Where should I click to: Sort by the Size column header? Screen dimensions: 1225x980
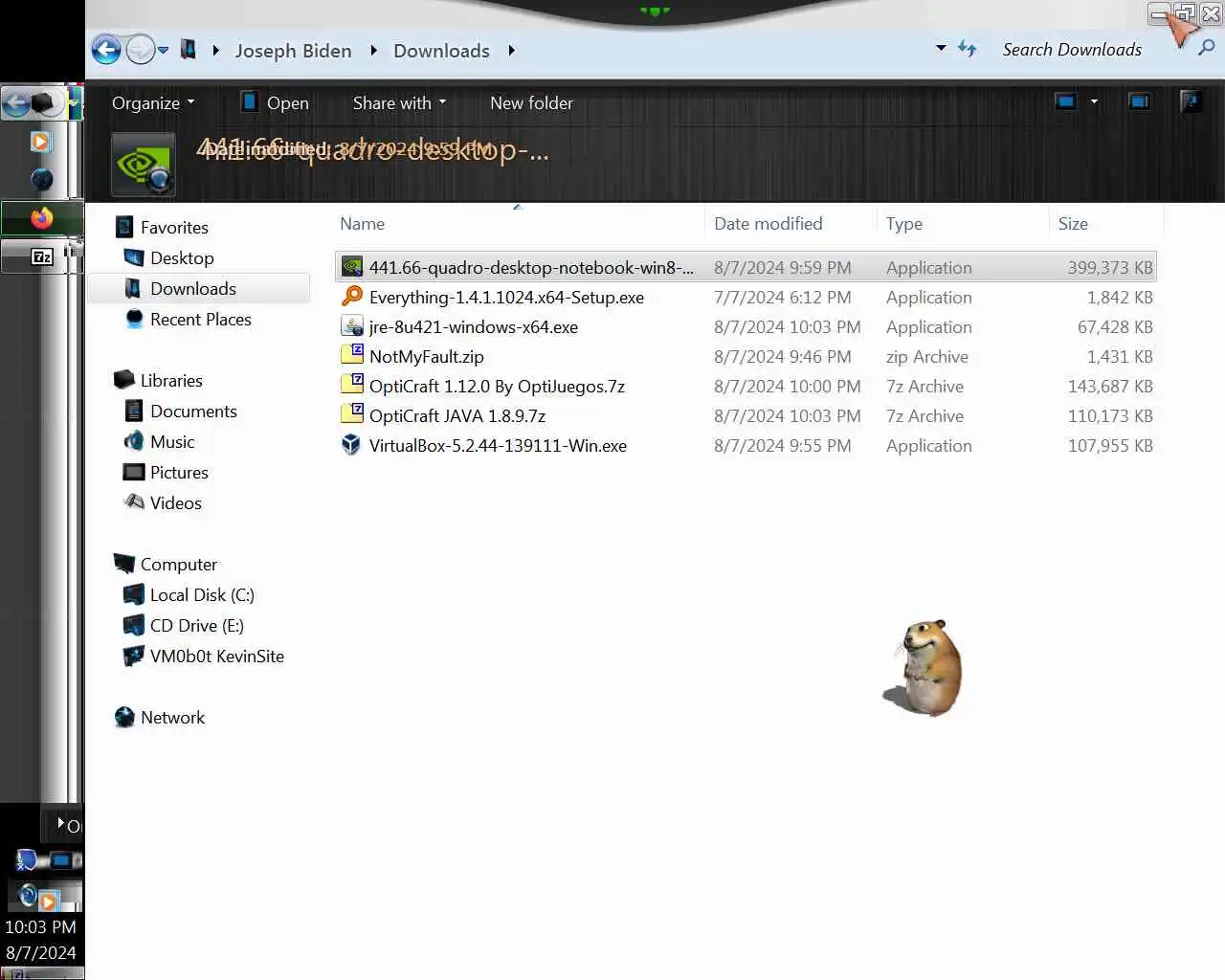tap(1106, 224)
